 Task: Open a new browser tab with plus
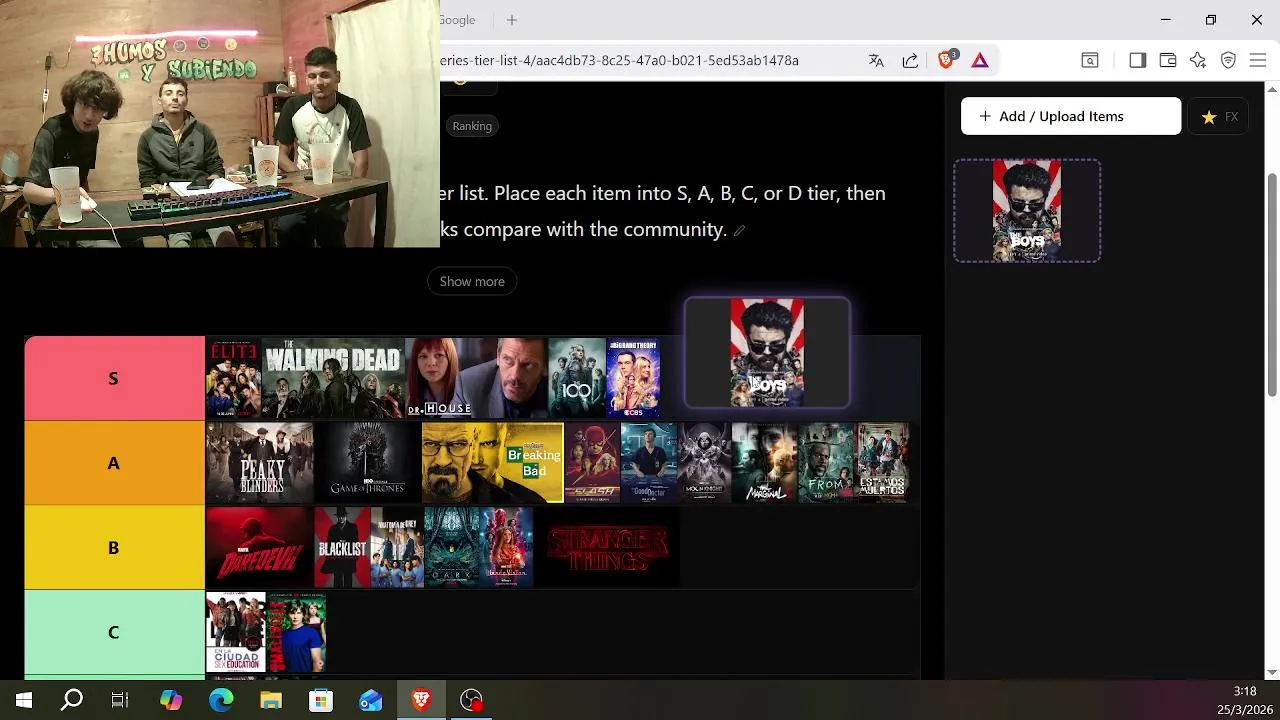512,20
